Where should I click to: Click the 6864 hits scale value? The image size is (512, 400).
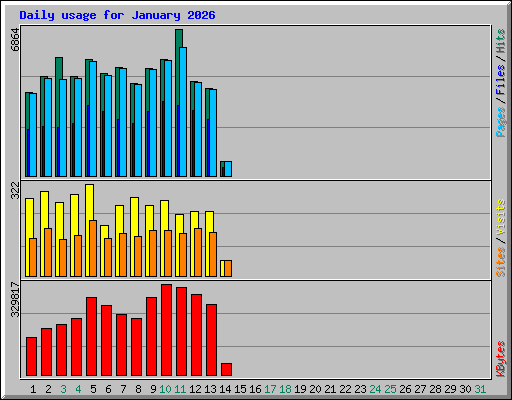(15, 40)
